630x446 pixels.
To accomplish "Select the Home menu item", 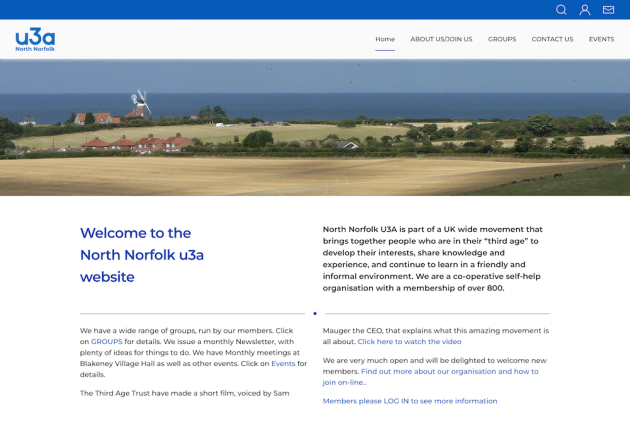I will 385,39.
